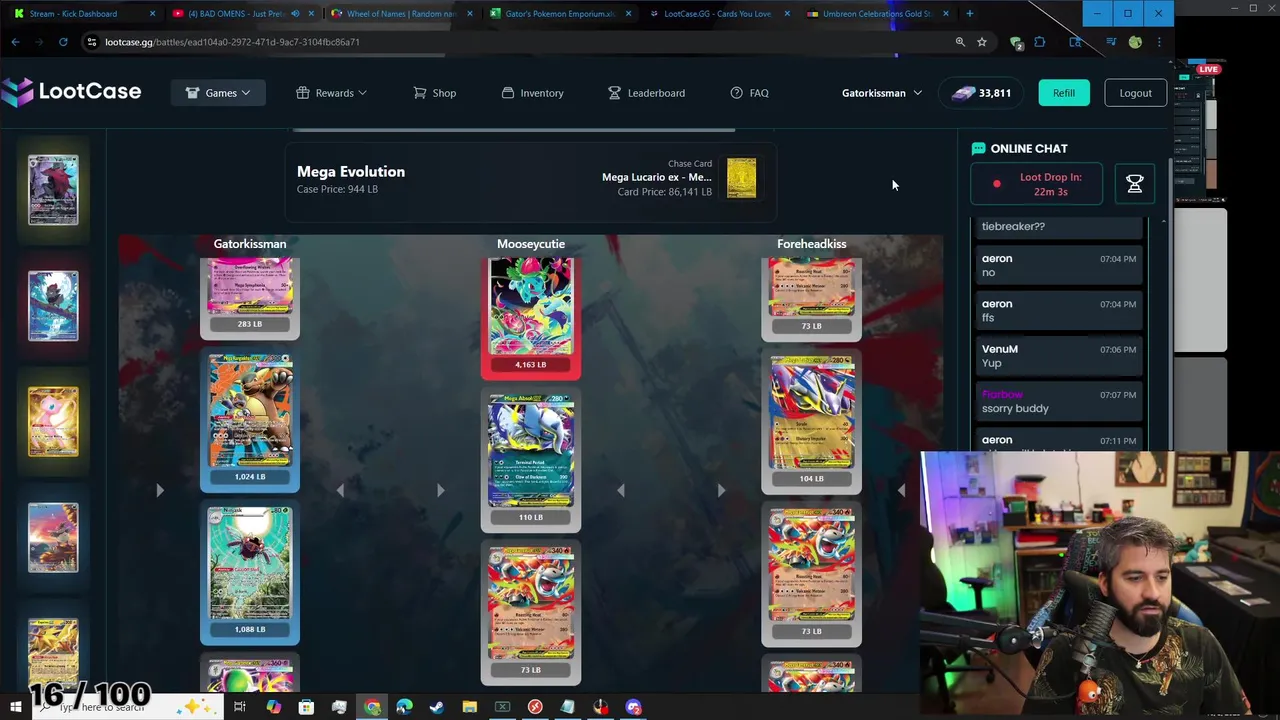Reload the page

click(x=63, y=42)
